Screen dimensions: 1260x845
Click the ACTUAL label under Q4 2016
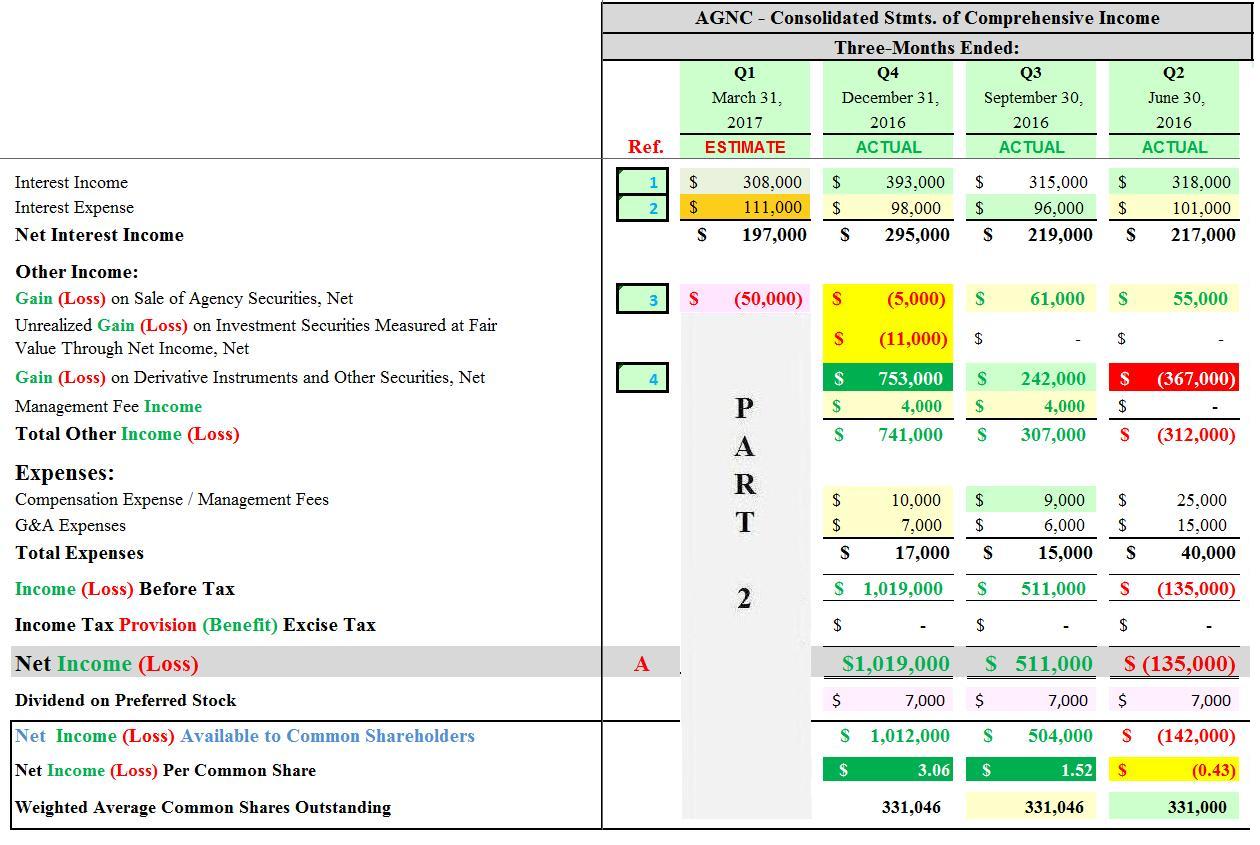point(888,147)
